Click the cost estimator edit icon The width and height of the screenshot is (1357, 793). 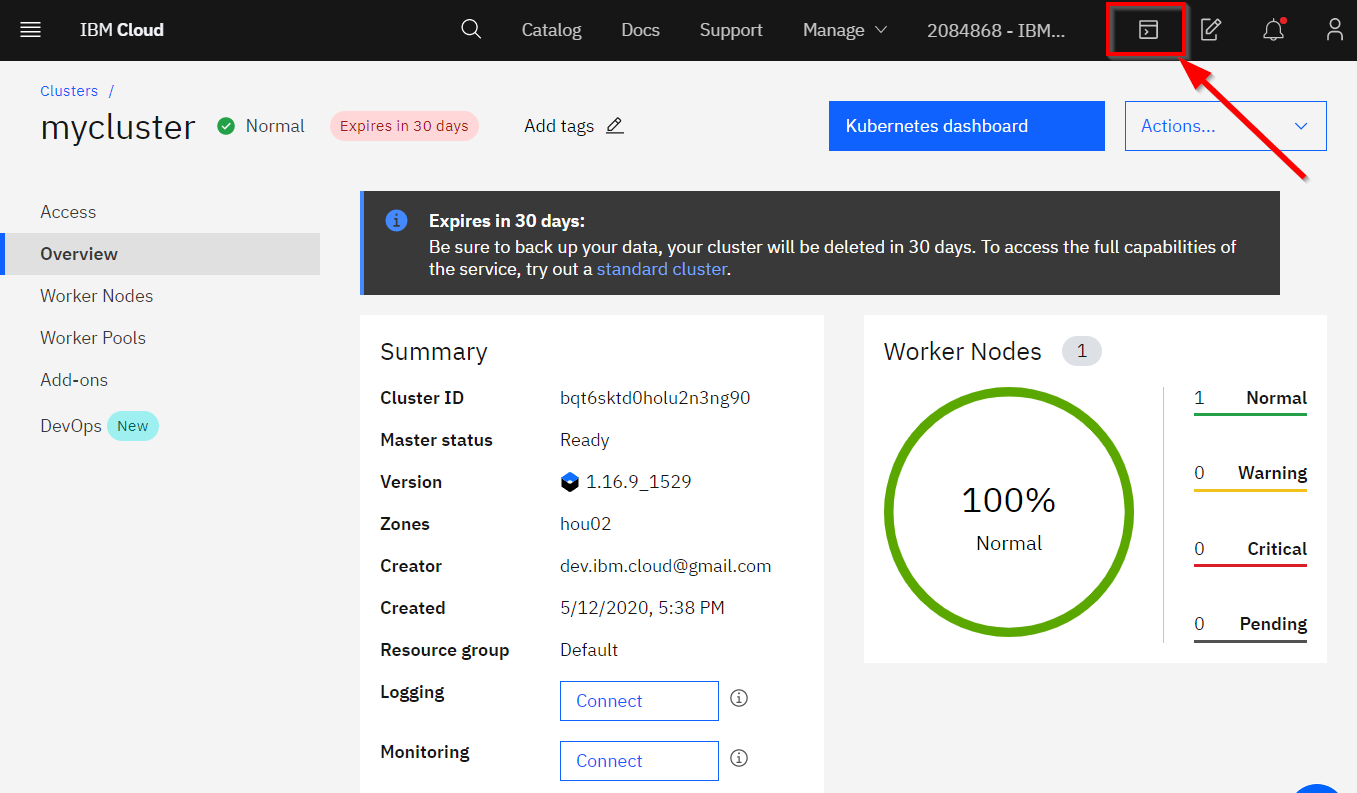1210,30
